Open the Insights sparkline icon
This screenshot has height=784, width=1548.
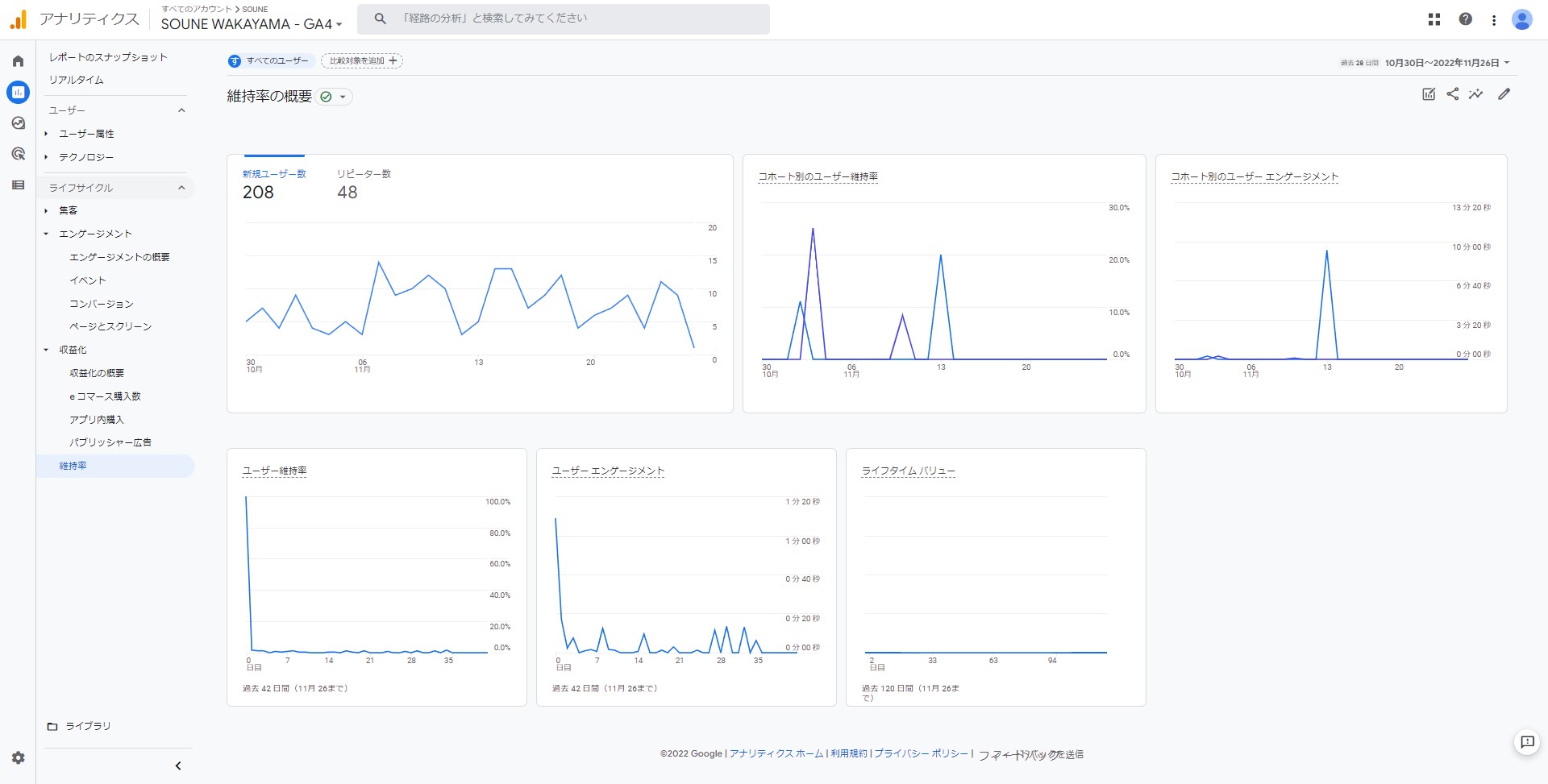pos(1475,94)
